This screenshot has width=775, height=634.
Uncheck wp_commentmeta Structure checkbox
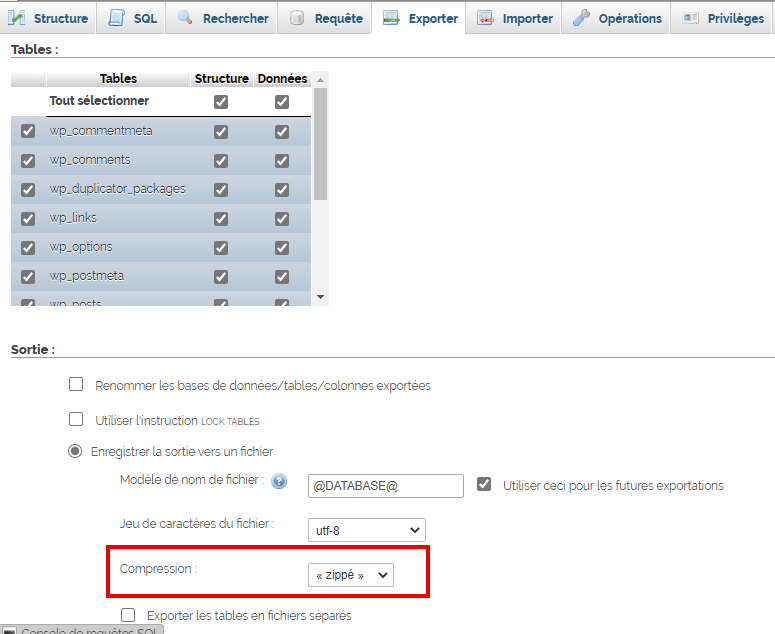tap(221, 132)
